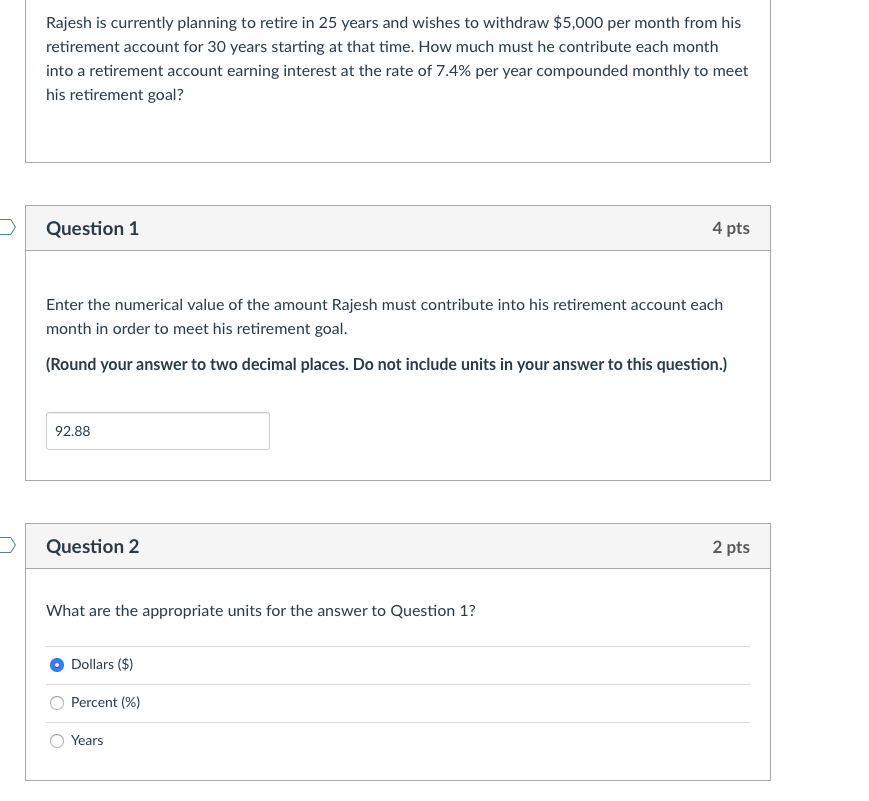
Task: Click the Question 1 header title
Action: click(93, 228)
